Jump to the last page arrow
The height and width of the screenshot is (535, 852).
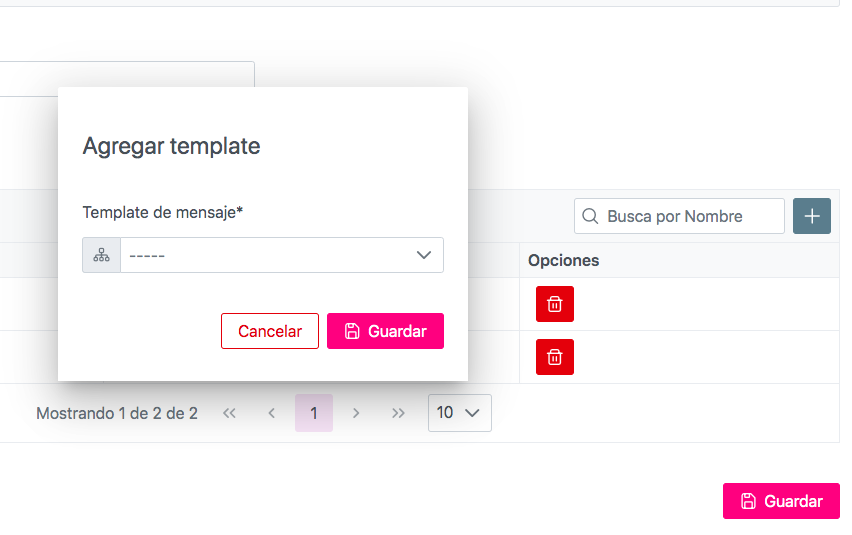[x=399, y=413]
